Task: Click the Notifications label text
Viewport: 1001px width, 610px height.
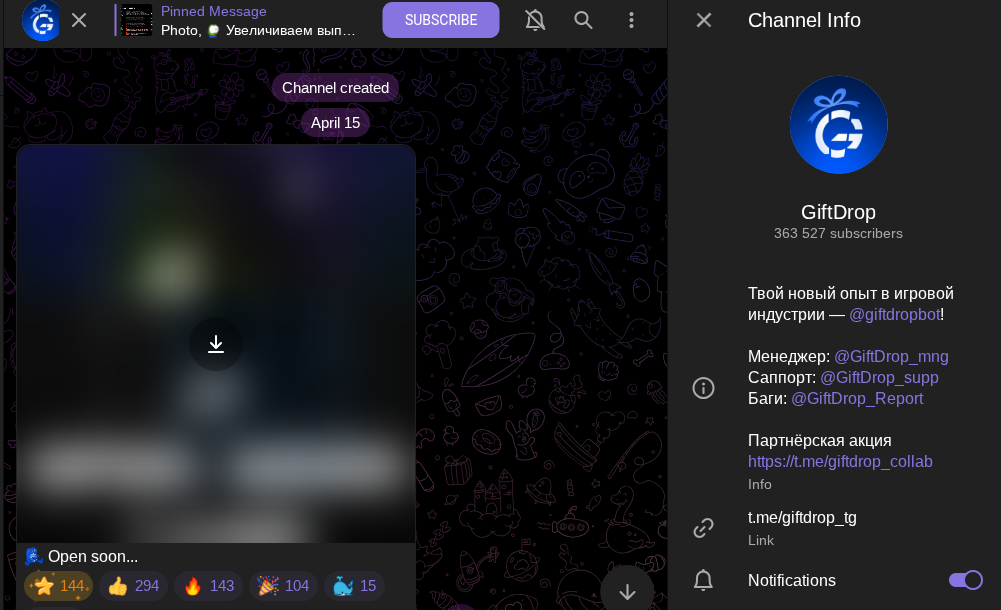Action: [792, 580]
